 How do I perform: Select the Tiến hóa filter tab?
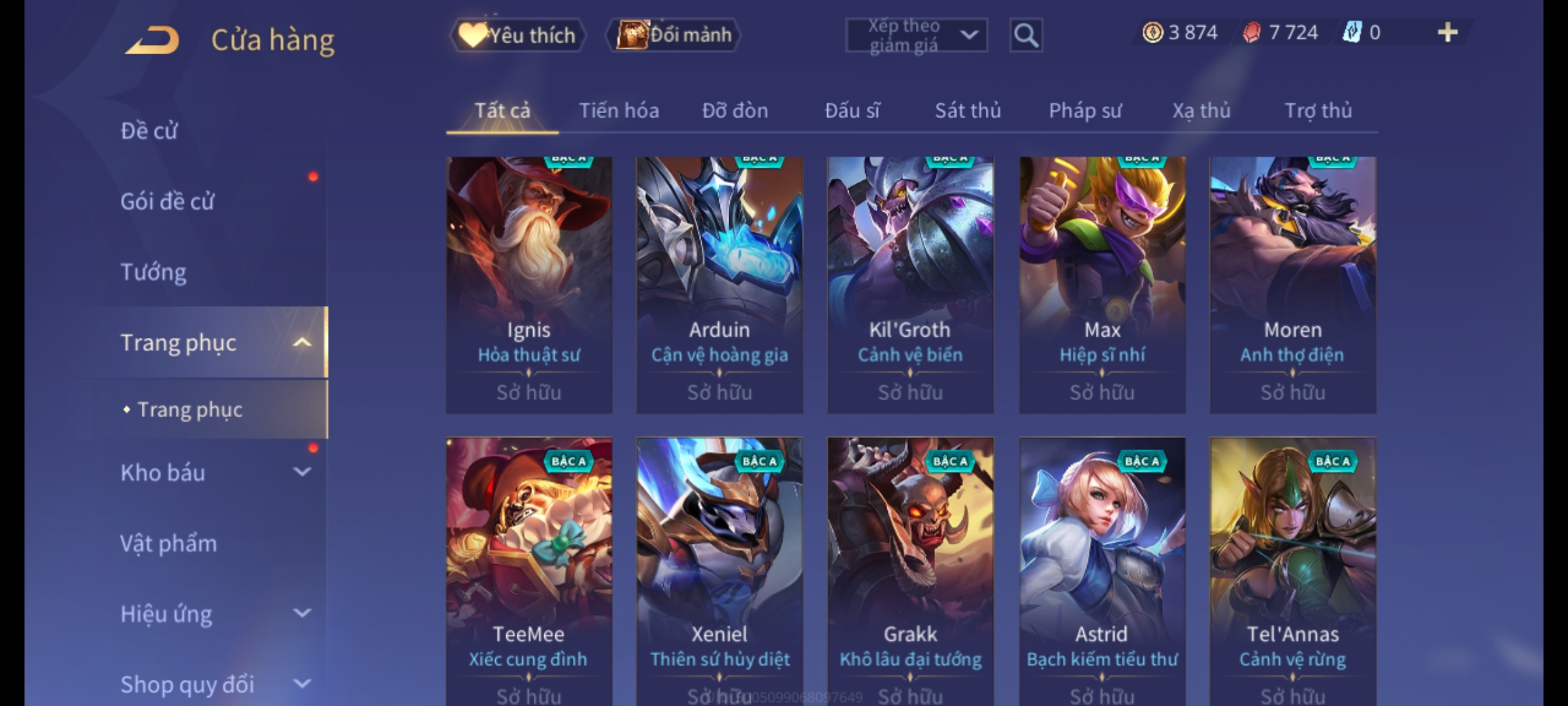click(x=619, y=110)
